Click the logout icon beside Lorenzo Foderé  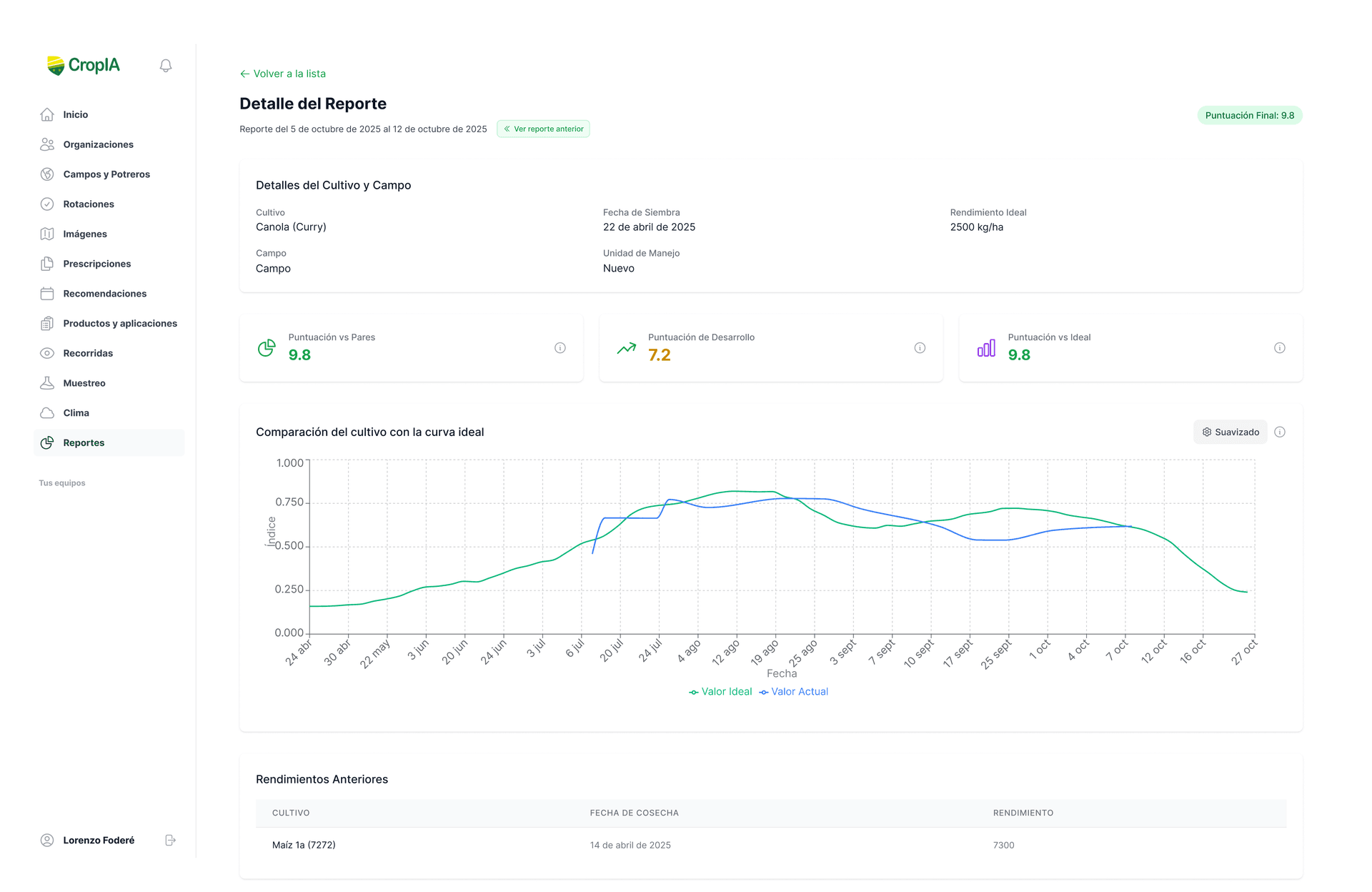coord(170,840)
